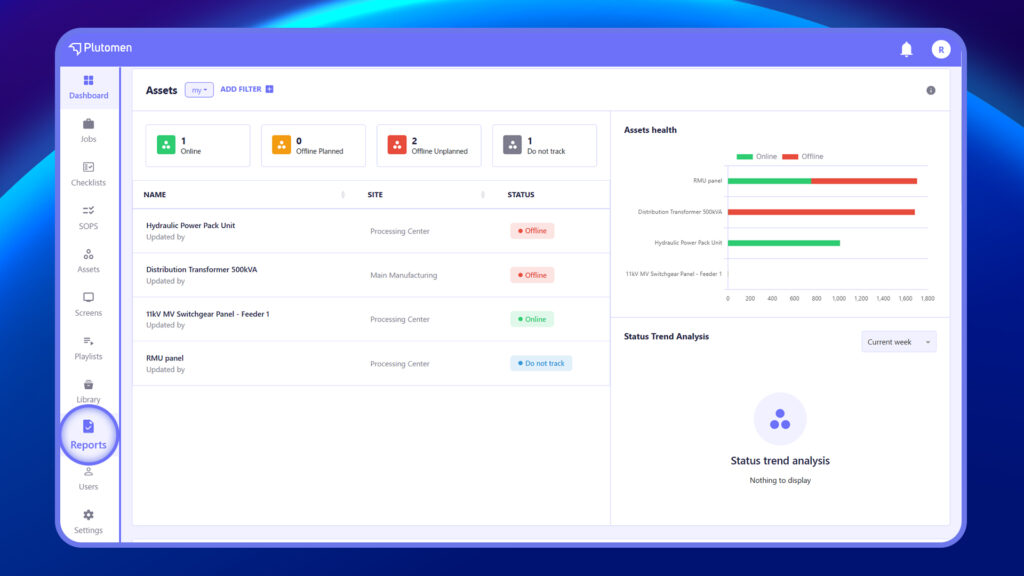
Task: Click the notifications bell icon
Action: 906,50
